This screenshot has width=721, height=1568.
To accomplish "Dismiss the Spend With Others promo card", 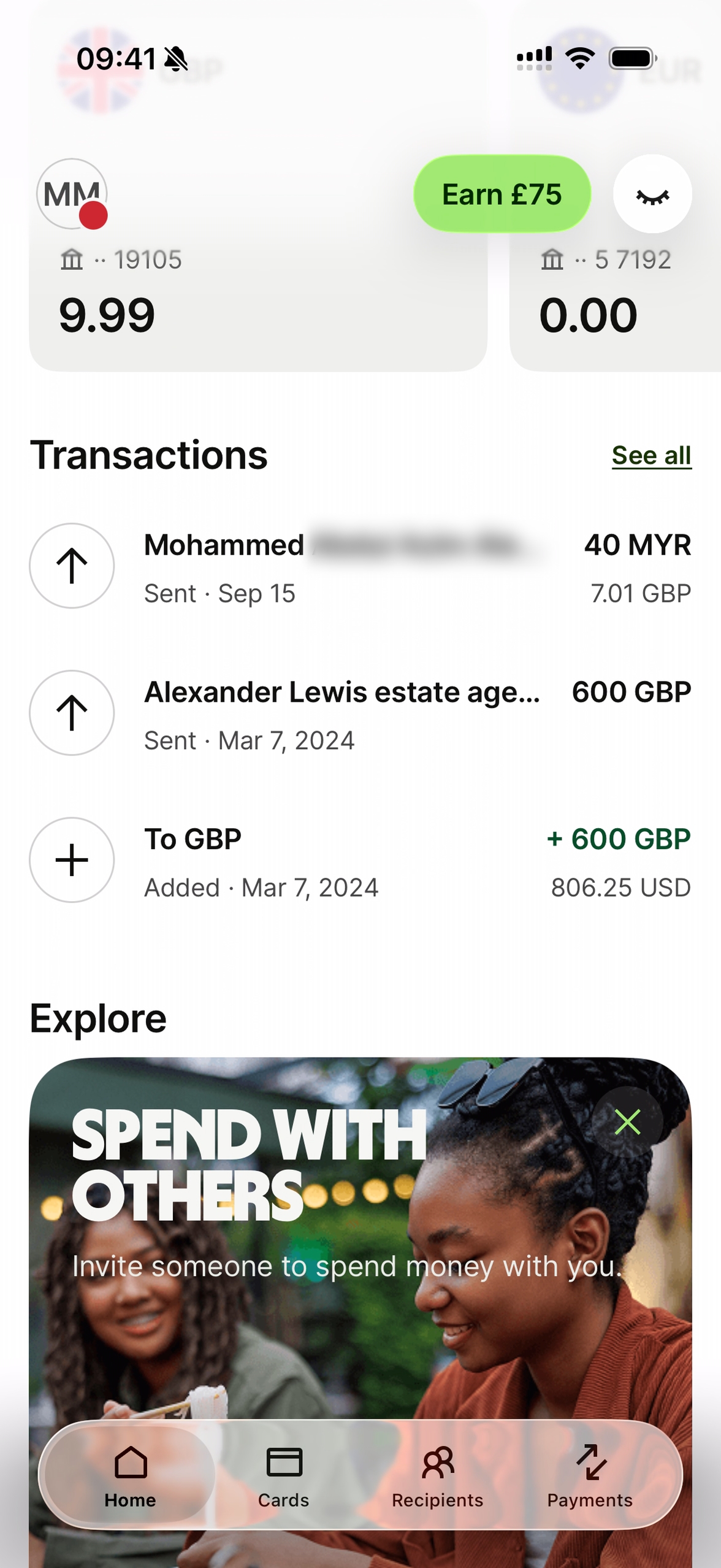I will tap(627, 1122).
